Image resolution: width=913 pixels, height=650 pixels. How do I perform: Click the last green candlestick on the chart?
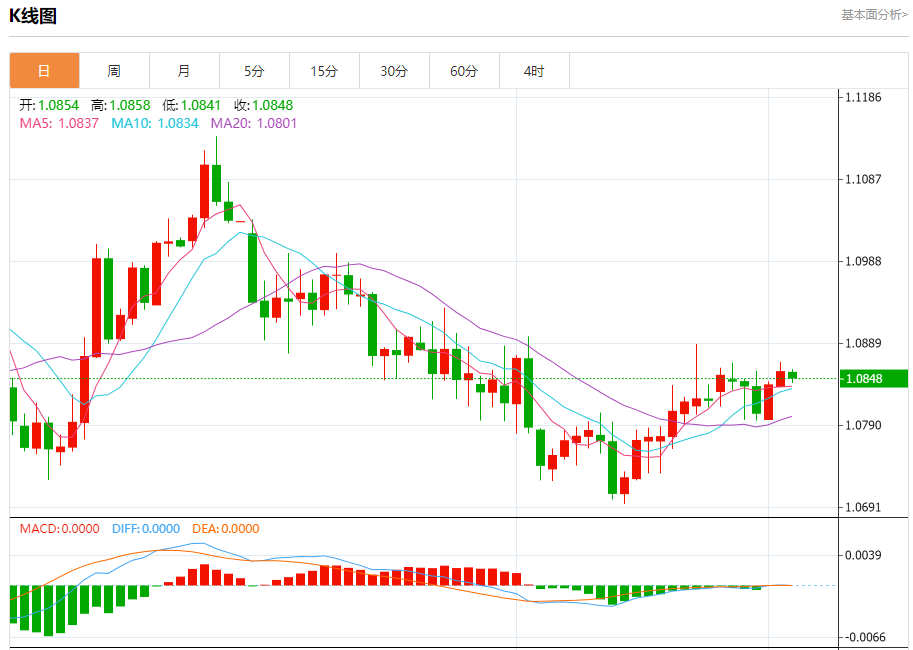pos(792,375)
